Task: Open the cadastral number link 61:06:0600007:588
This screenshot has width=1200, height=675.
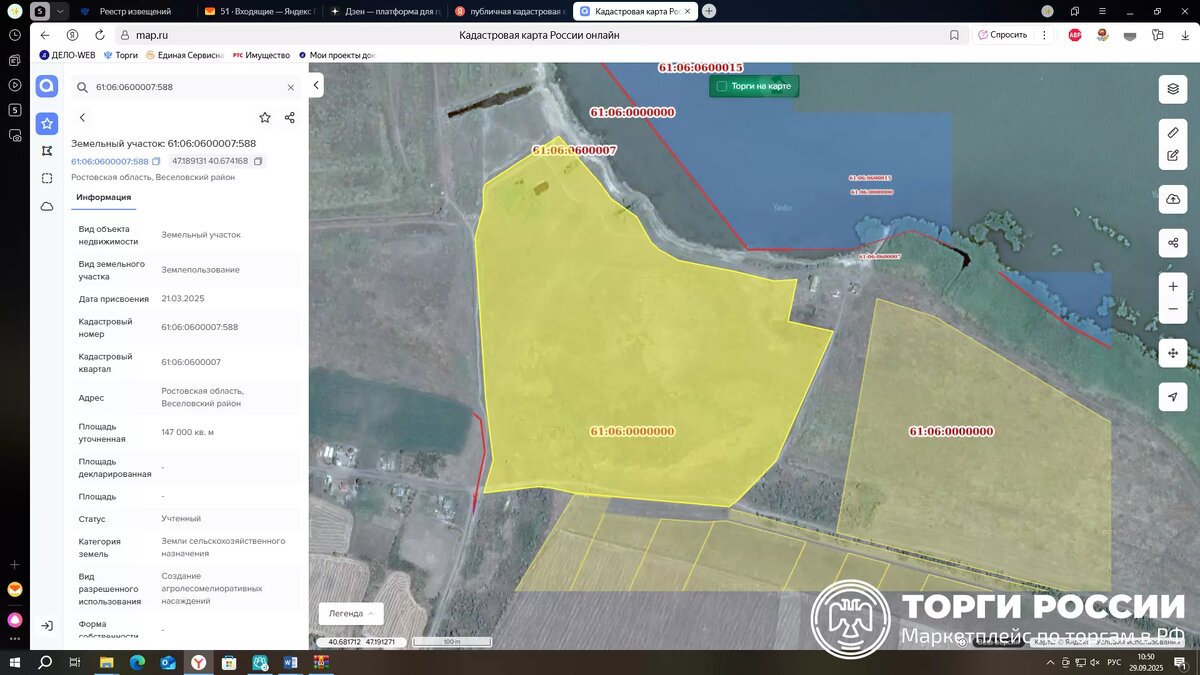Action: [x=109, y=161]
